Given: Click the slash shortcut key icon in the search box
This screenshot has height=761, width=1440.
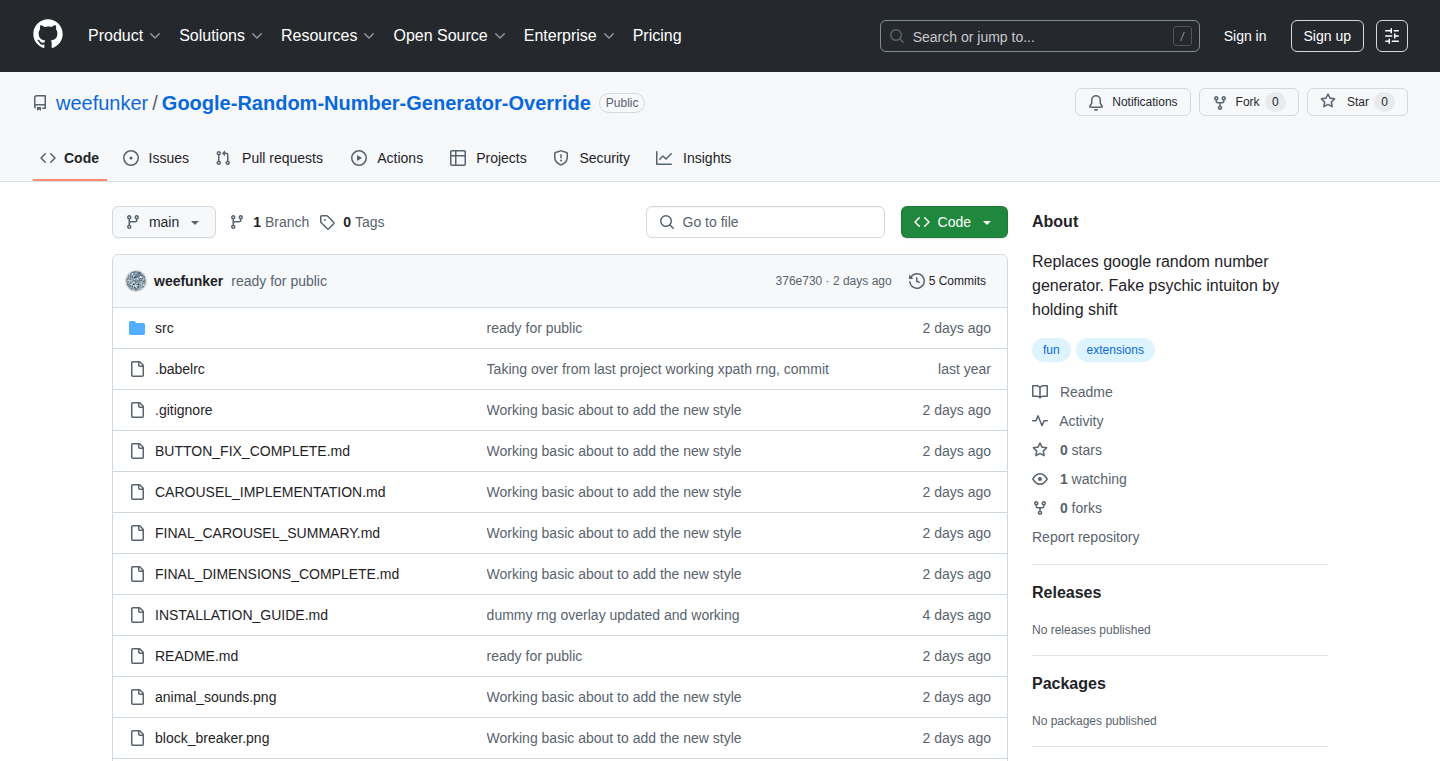Looking at the screenshot, I should 1182,36.
